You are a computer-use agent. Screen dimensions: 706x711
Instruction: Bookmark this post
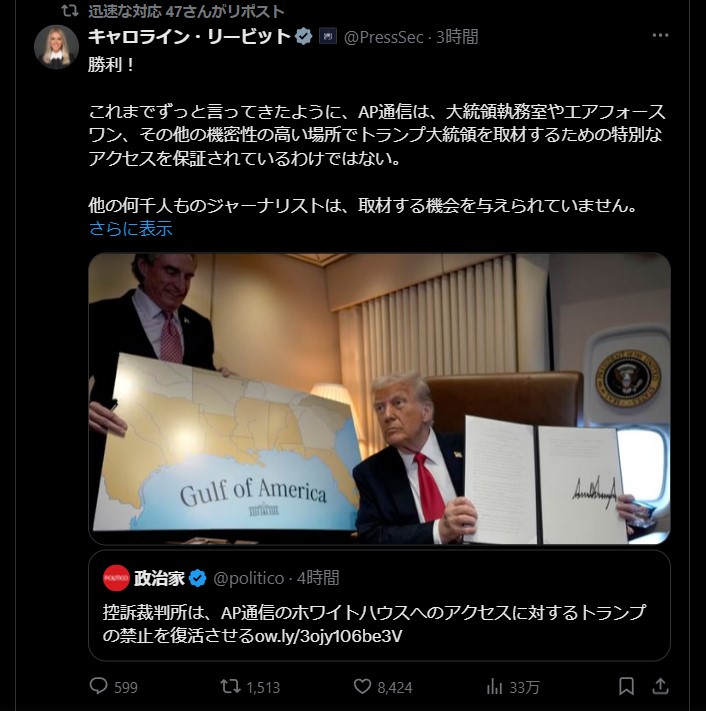[x=626, y=686]
